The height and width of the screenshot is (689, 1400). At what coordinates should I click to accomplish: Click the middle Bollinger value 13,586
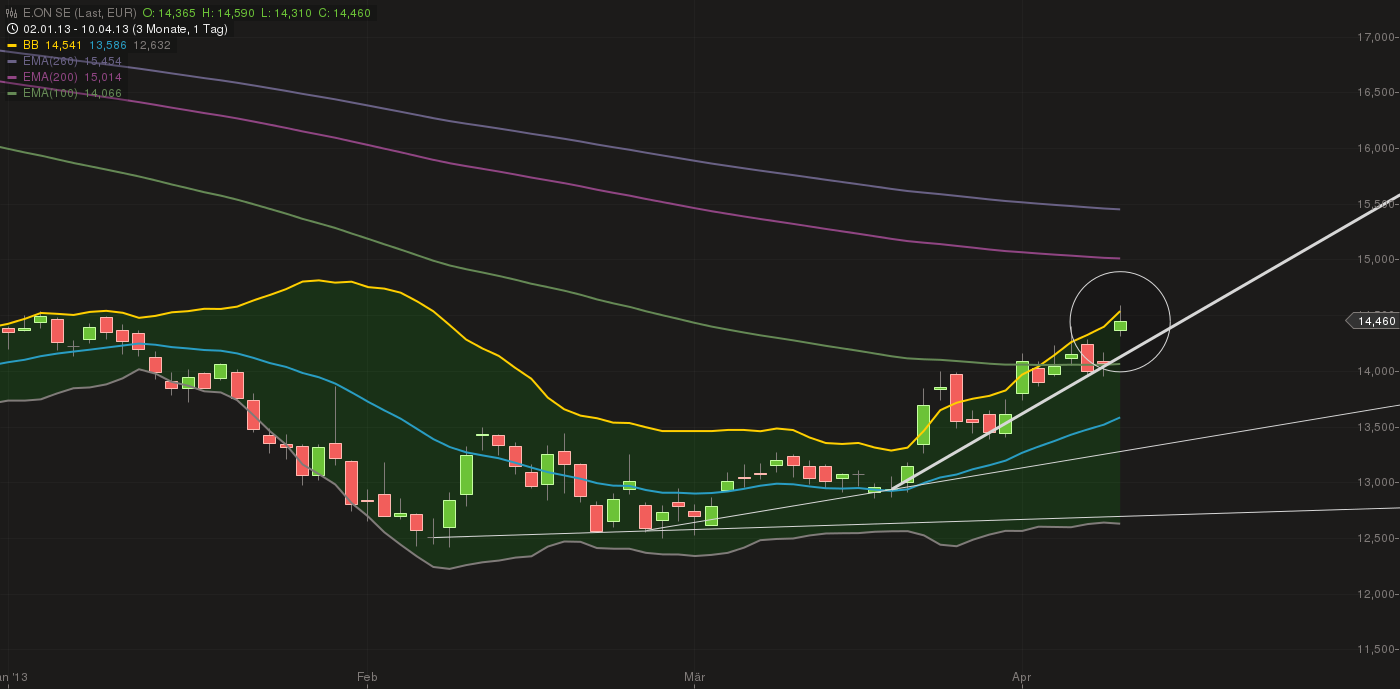108,45
